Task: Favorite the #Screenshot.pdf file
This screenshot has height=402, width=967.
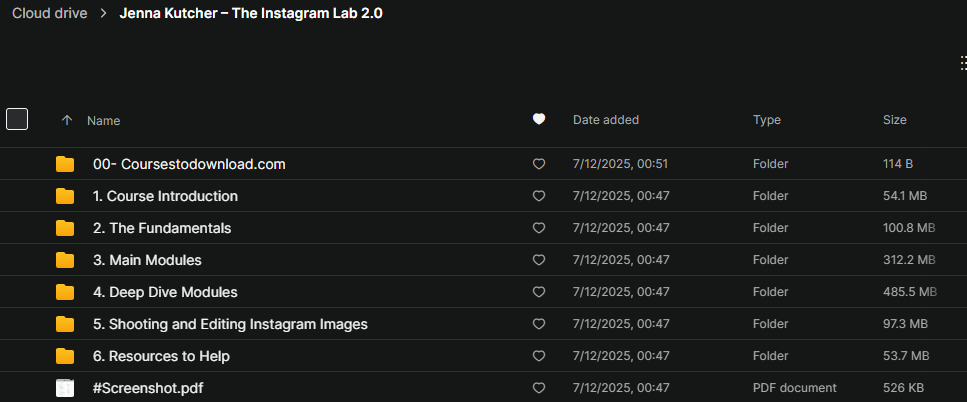Action: click(539, 388)
